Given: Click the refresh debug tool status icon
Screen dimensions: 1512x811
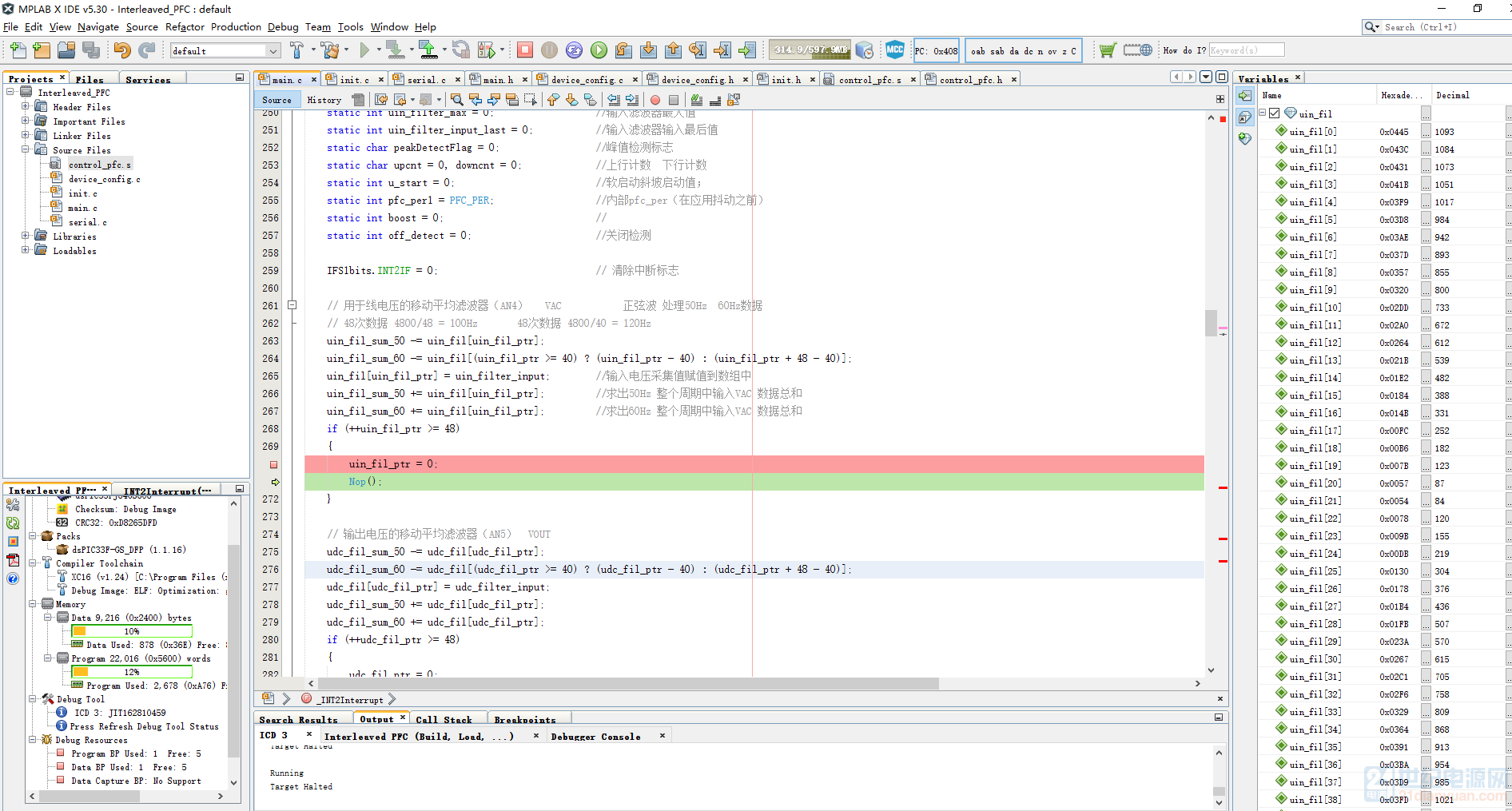Looking at the screenshot, I should pos(13,523).
